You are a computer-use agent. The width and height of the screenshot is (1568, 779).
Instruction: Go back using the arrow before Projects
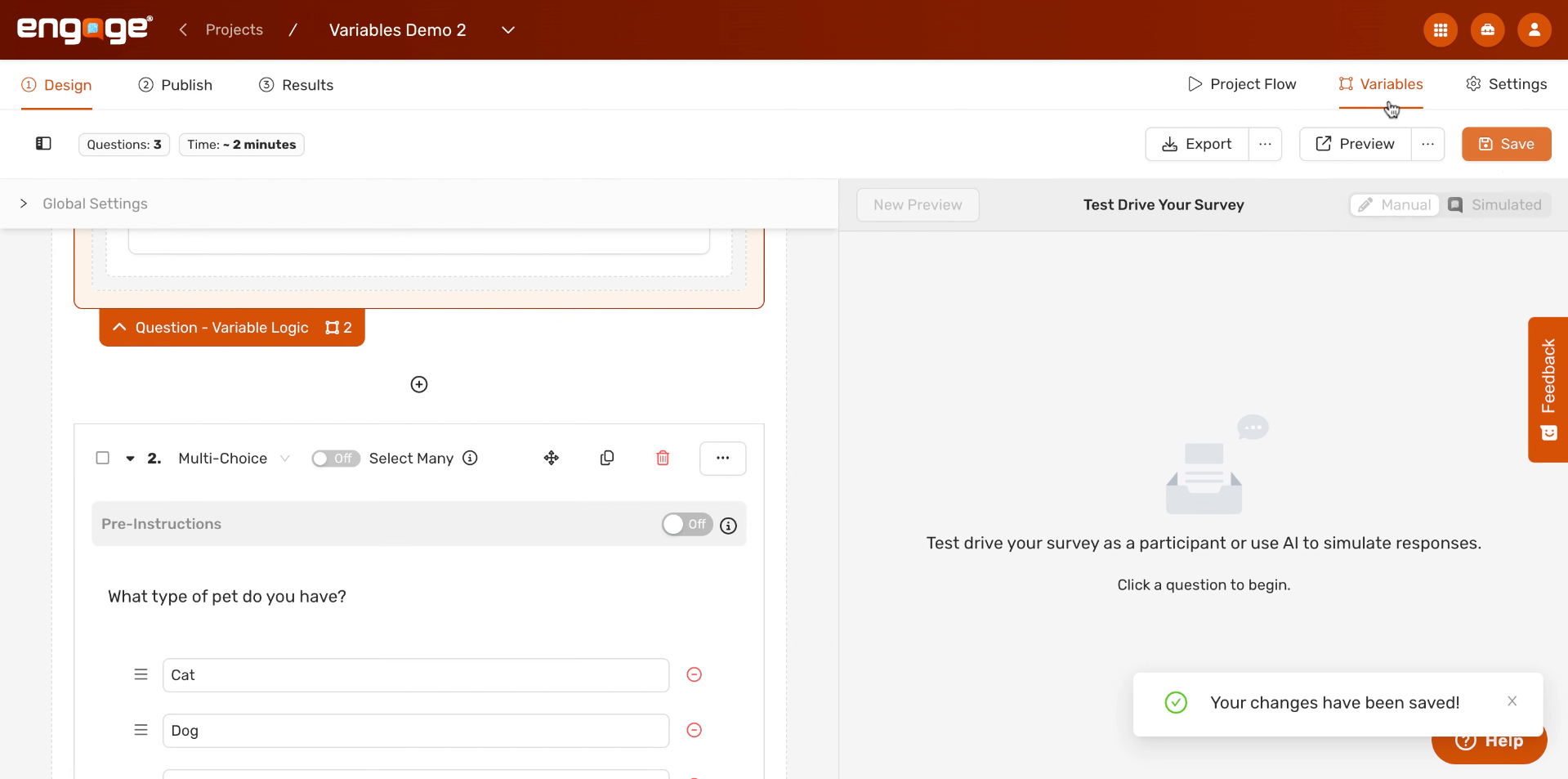pos(183,29)
